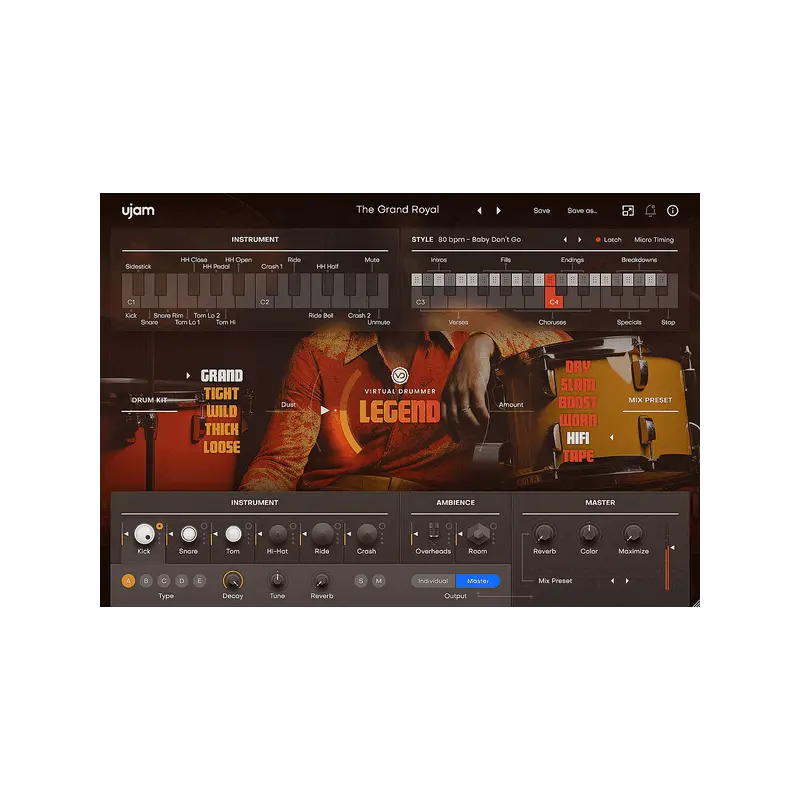
Task: Click previous Mix Preset arrow in Master
Action: [x=613, y=581]
